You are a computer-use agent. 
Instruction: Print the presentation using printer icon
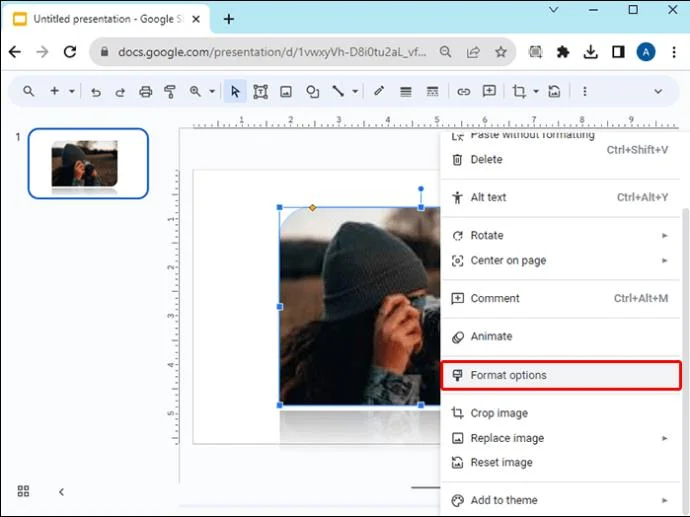(x=146, y=92)
